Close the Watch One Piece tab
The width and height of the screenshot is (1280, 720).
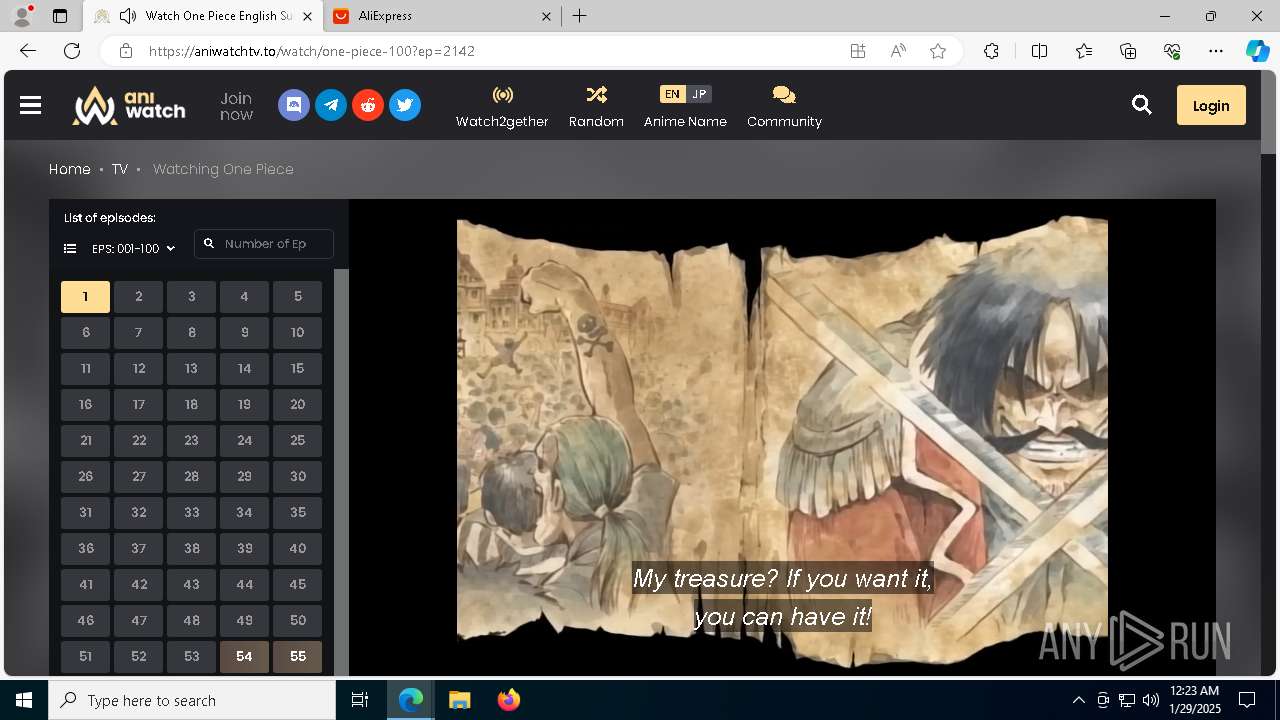tap(307, 16)
